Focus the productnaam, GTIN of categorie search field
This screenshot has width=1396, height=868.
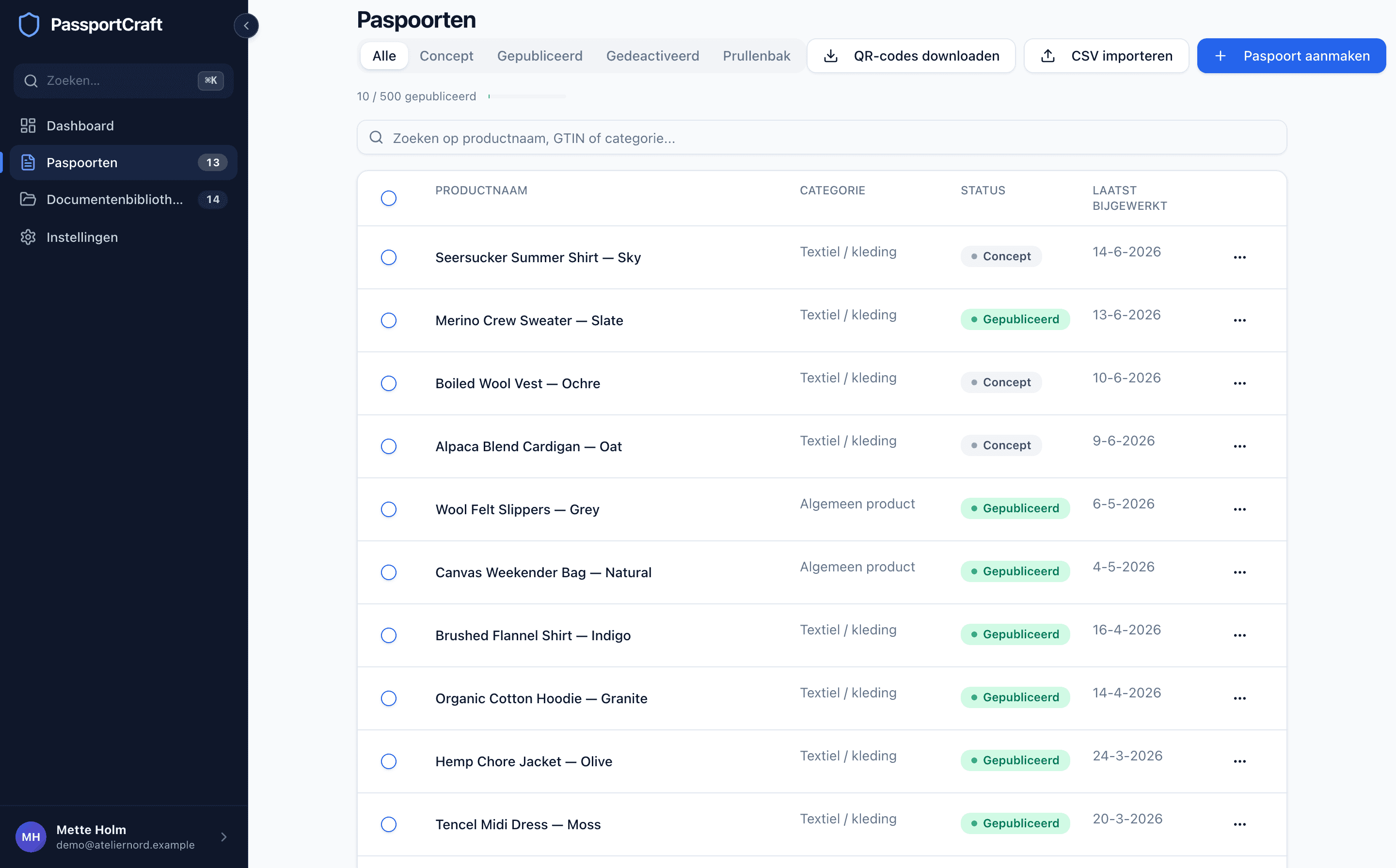(822, 137)
